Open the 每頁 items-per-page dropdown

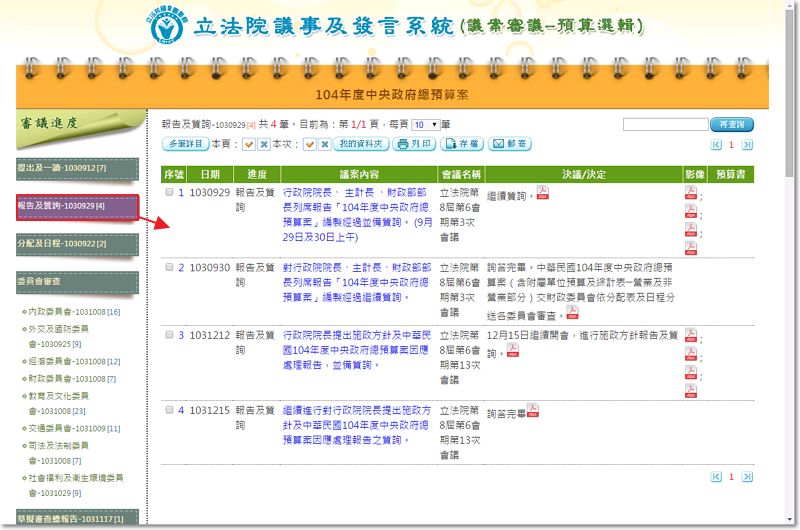[425, 125]
